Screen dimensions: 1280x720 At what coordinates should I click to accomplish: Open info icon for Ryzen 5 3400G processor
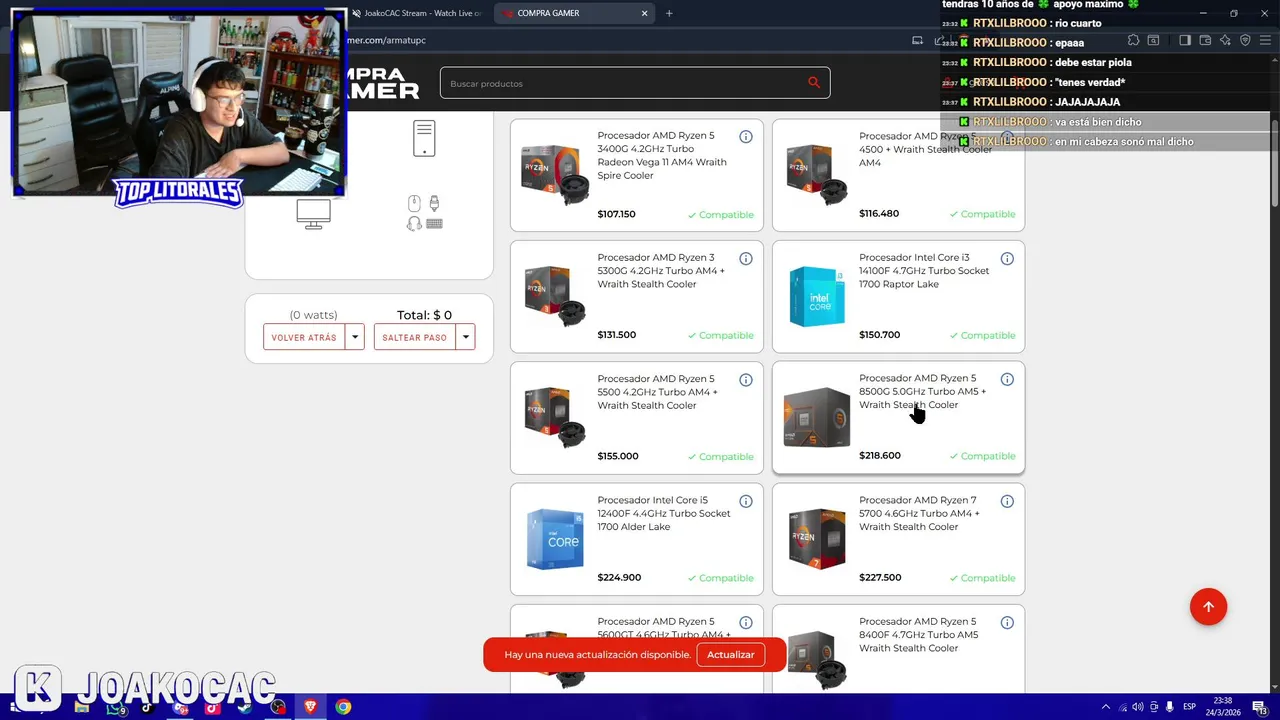click(x=746, y=137)
